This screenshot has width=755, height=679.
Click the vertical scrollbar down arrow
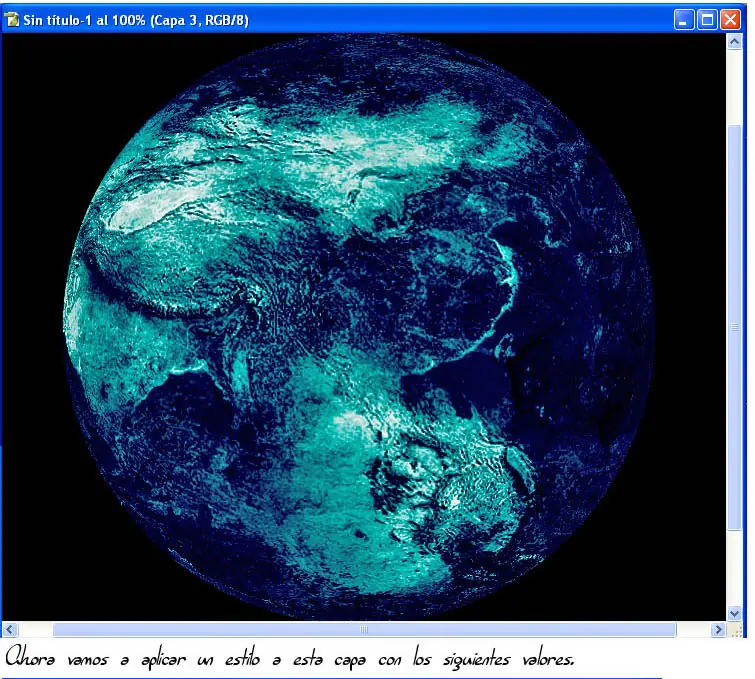coord(734,613)
